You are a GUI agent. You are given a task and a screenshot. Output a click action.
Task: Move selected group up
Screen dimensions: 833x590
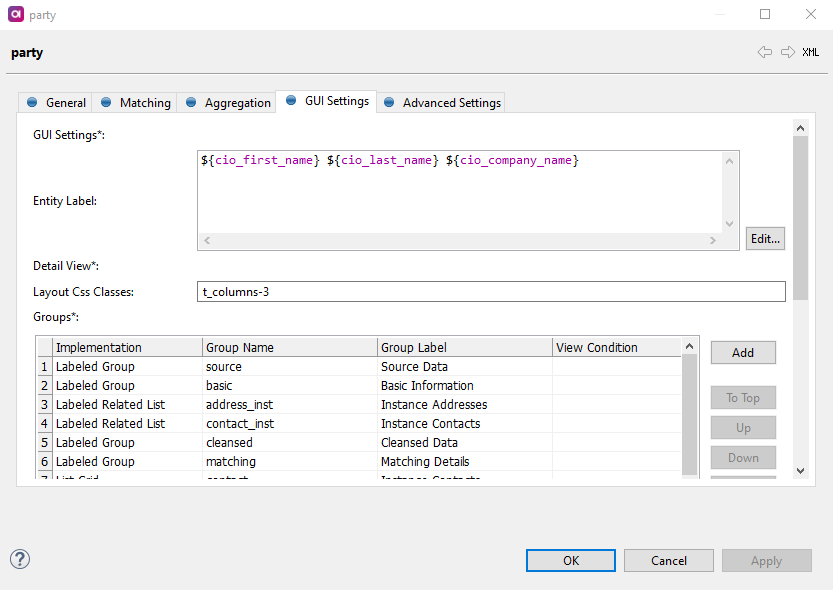[x=742, y=427]
